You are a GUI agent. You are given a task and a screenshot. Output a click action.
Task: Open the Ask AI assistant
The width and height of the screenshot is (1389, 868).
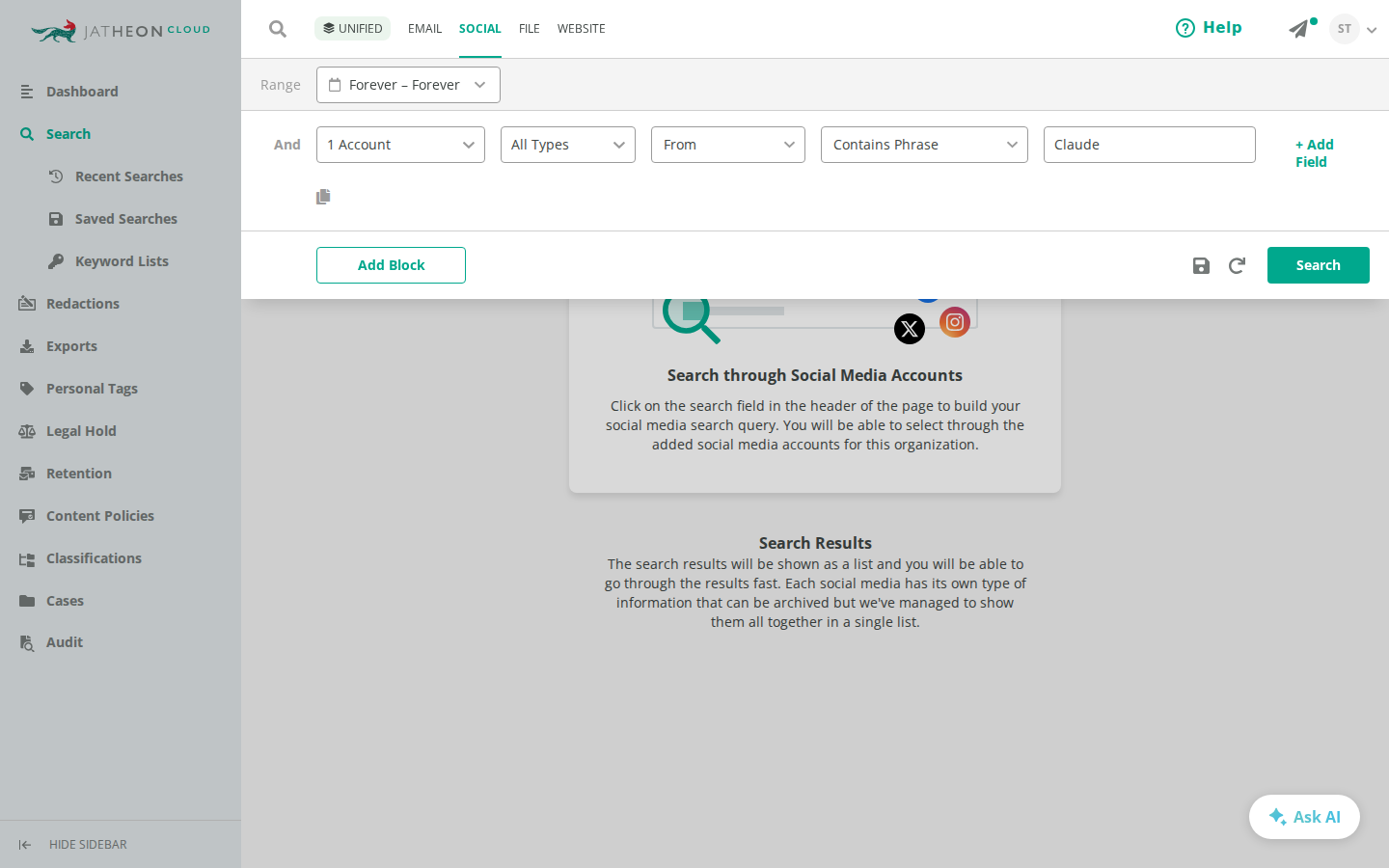point(1304,817)
